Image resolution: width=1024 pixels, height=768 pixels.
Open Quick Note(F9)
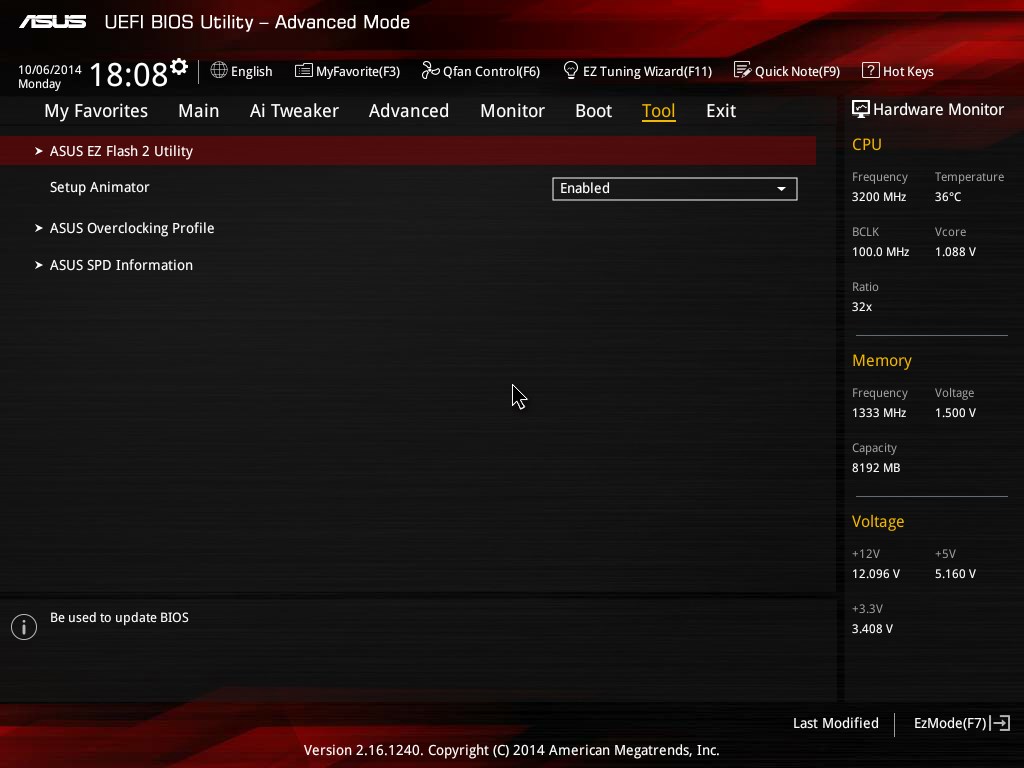pos(787,71)
